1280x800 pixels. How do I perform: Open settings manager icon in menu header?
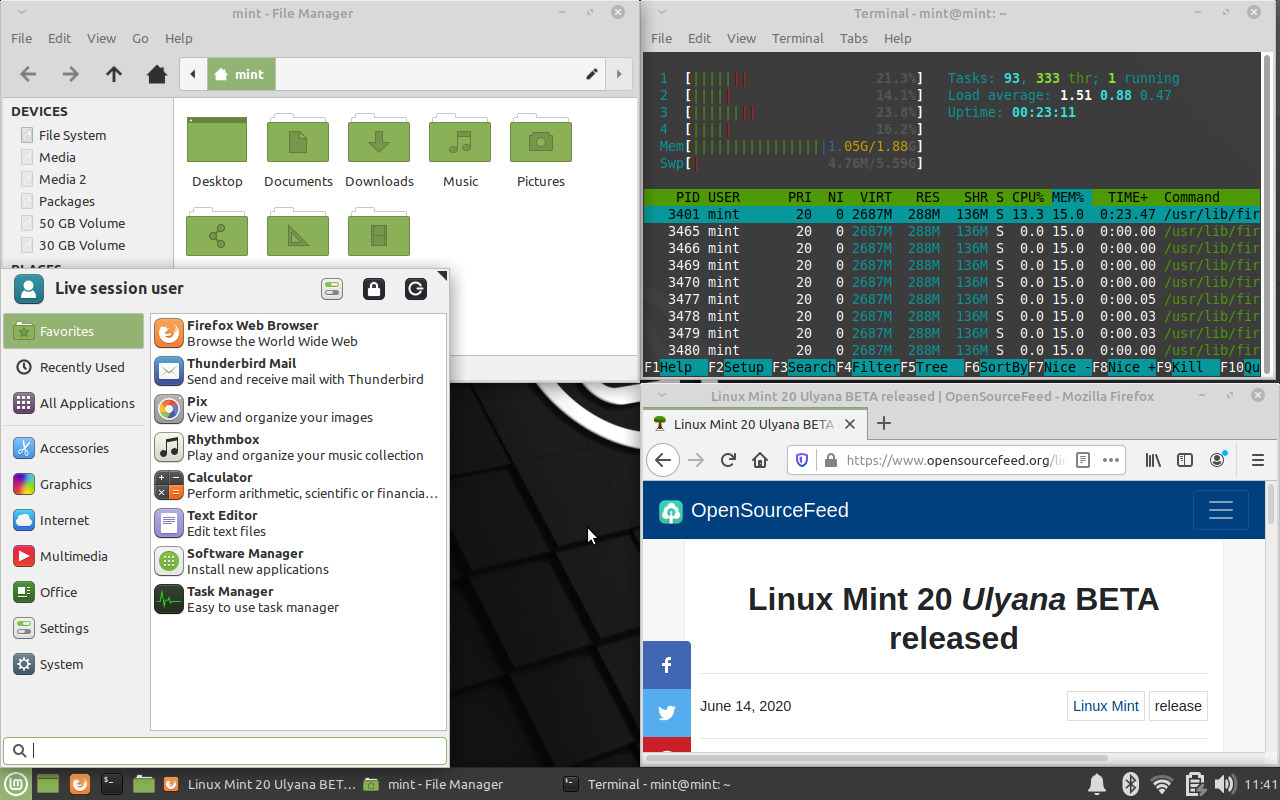click(x=332, y=289)
